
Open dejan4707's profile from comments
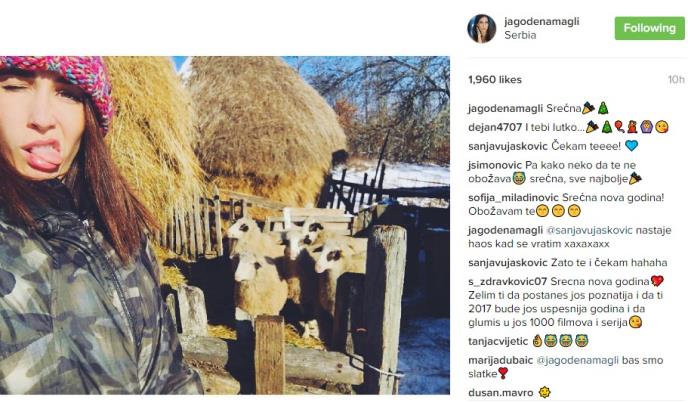495,127
